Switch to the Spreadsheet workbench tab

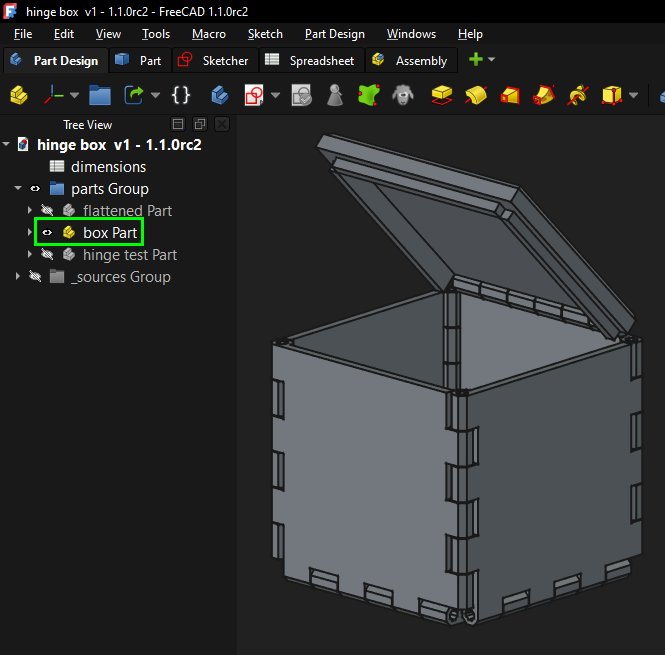click(x=312, y=60)
